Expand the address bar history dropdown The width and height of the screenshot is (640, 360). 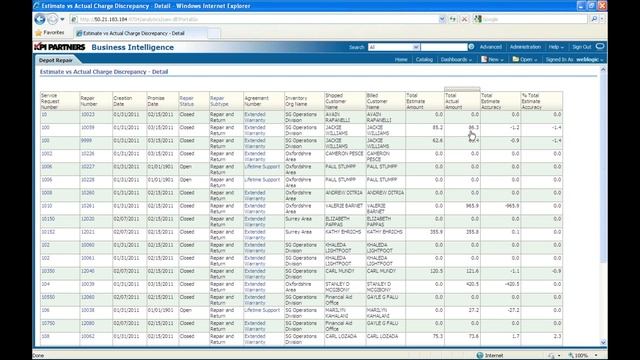point(442,19)
